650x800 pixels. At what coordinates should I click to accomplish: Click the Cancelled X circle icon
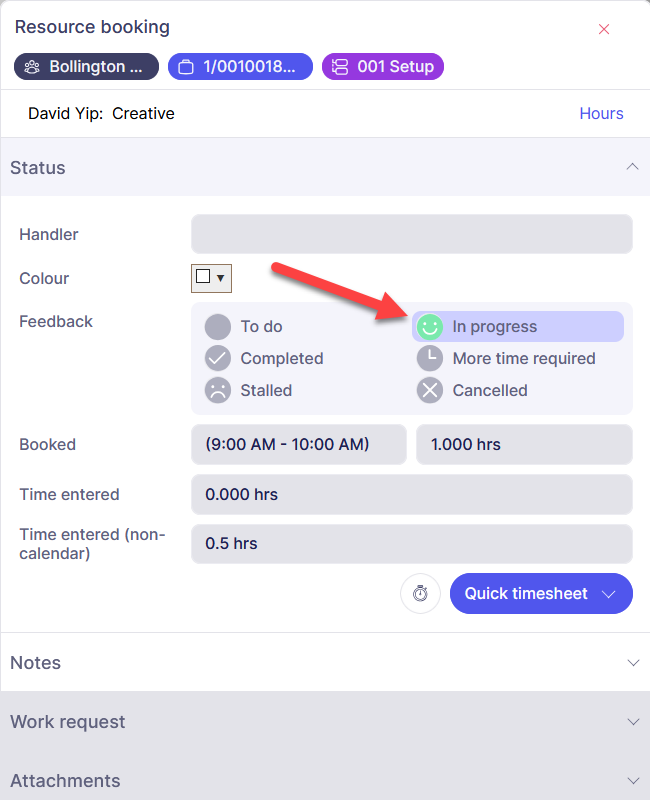[x=430, y=391]
